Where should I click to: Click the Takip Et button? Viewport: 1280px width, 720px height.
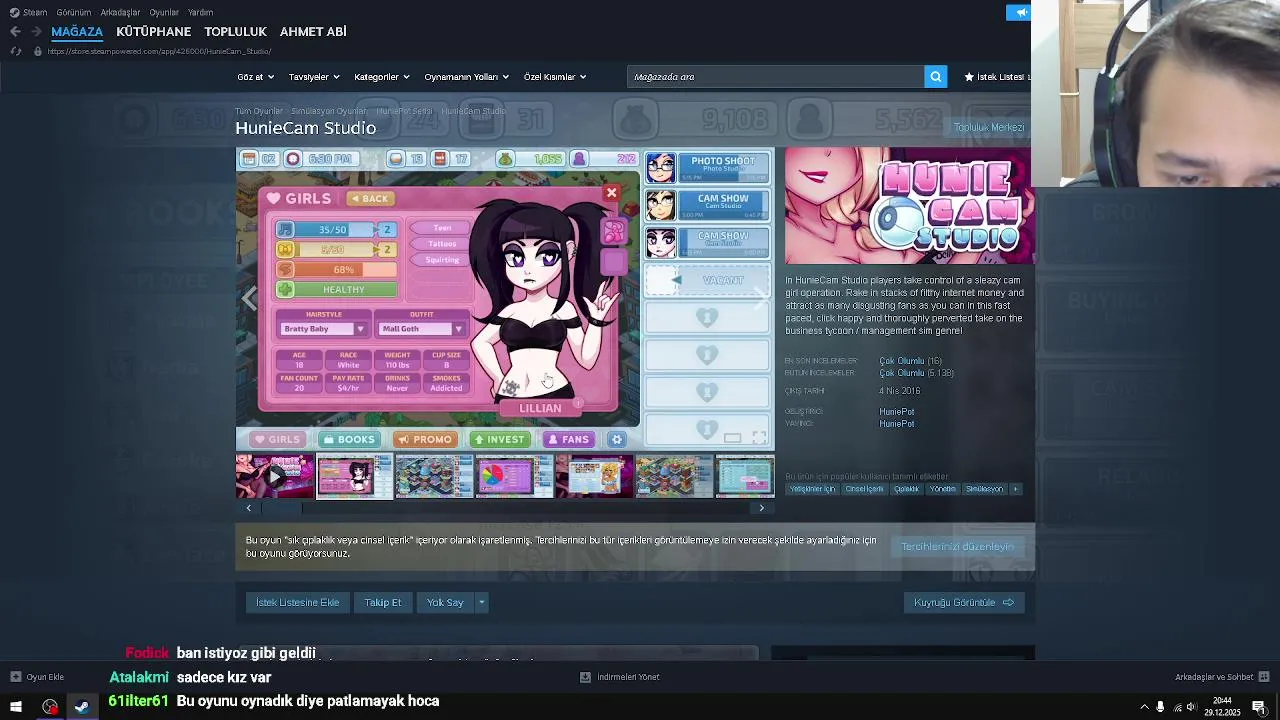(383, 602)
